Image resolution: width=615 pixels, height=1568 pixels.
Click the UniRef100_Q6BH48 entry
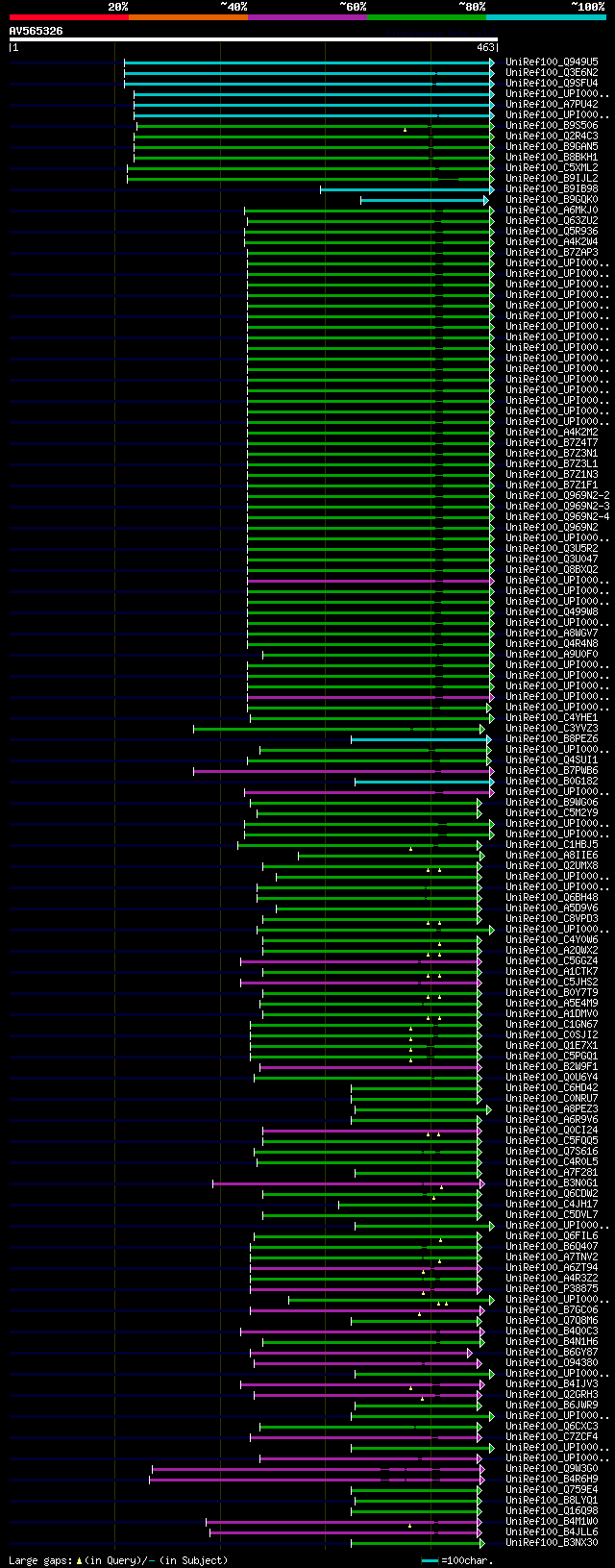point(552,897)
